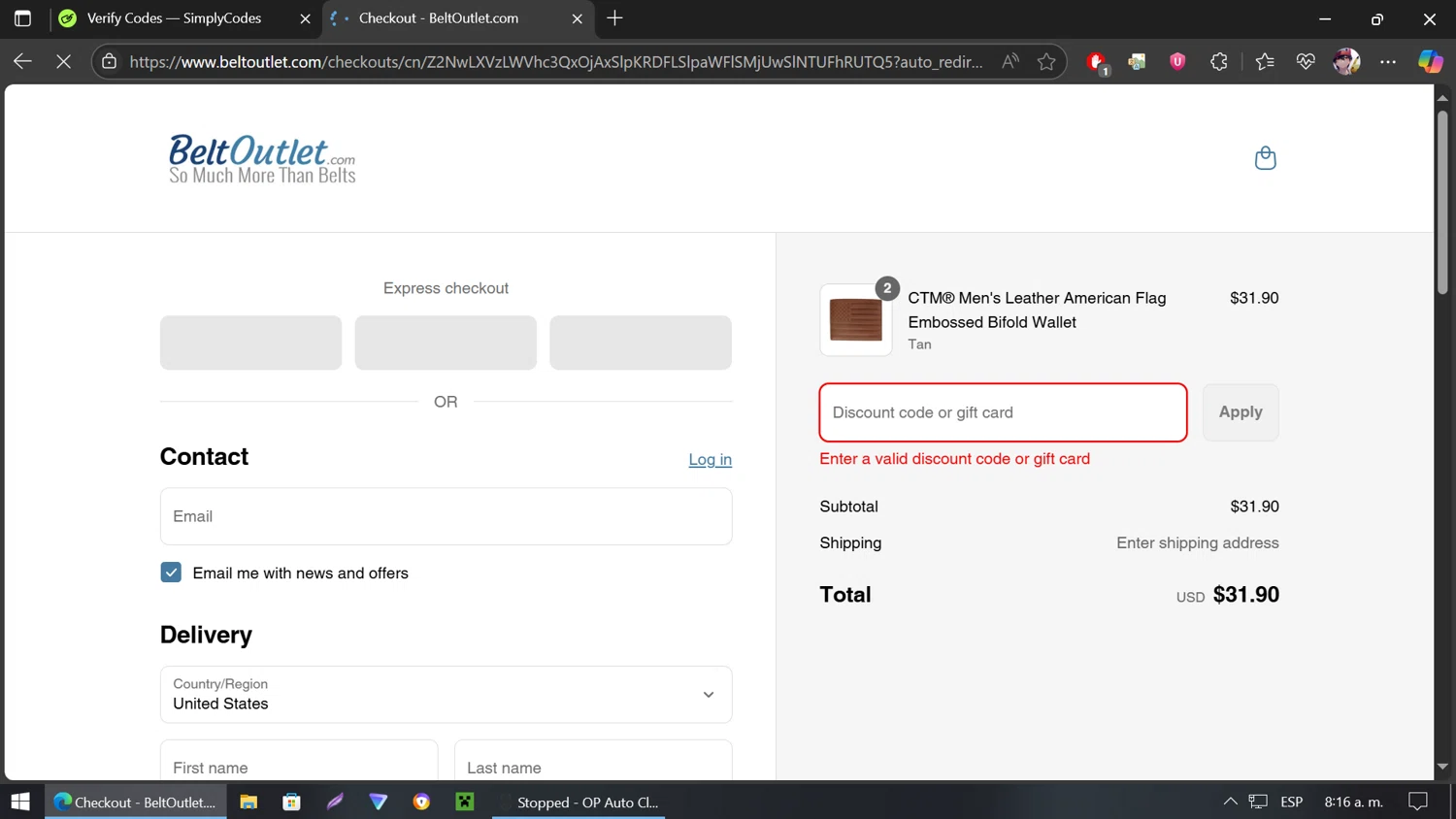Open the purple feather app in taskbar

[335, 802]
